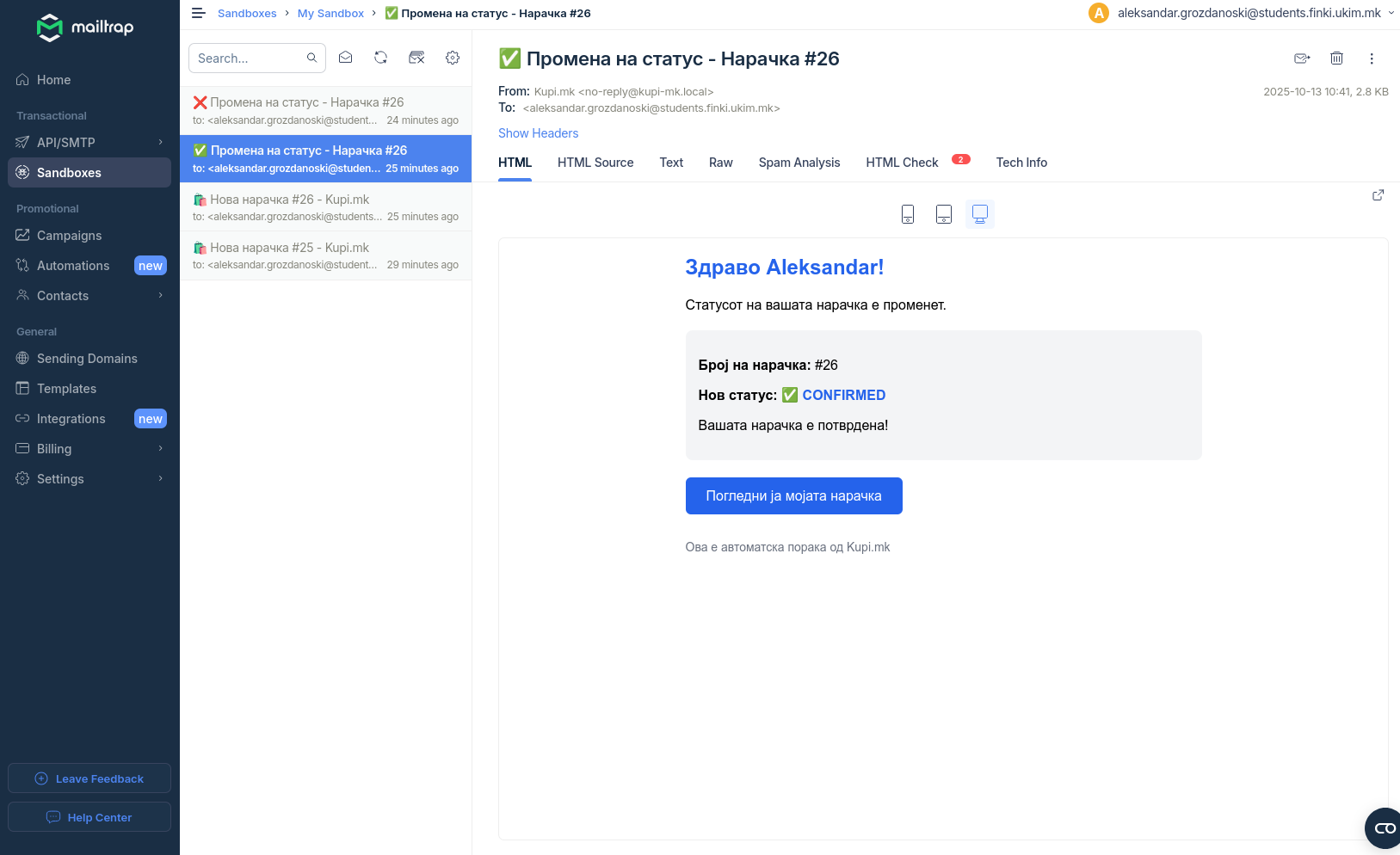Expand the API/SMTP sidebar section
The image size is (1400, 855).
[160, 143]
